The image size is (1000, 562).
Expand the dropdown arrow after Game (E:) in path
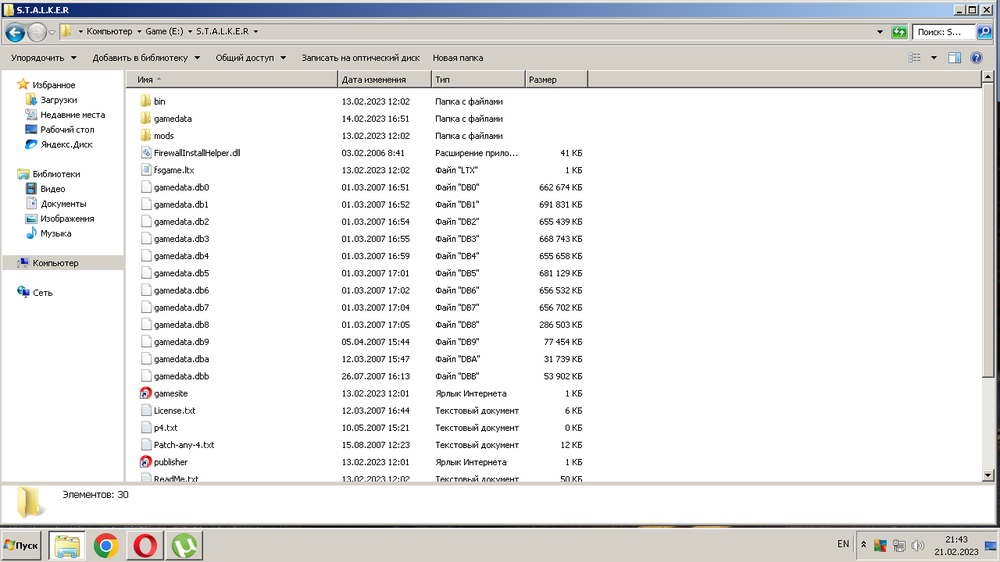[x=190, y=31]
